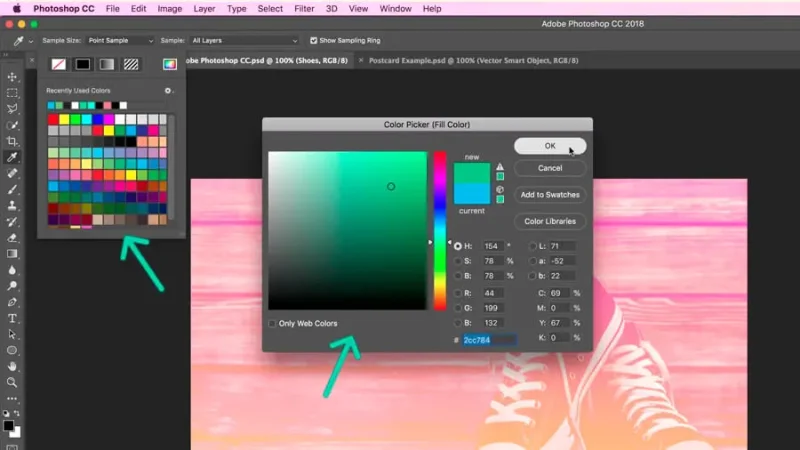Select the Blur tool

click(x=12, y=270)
